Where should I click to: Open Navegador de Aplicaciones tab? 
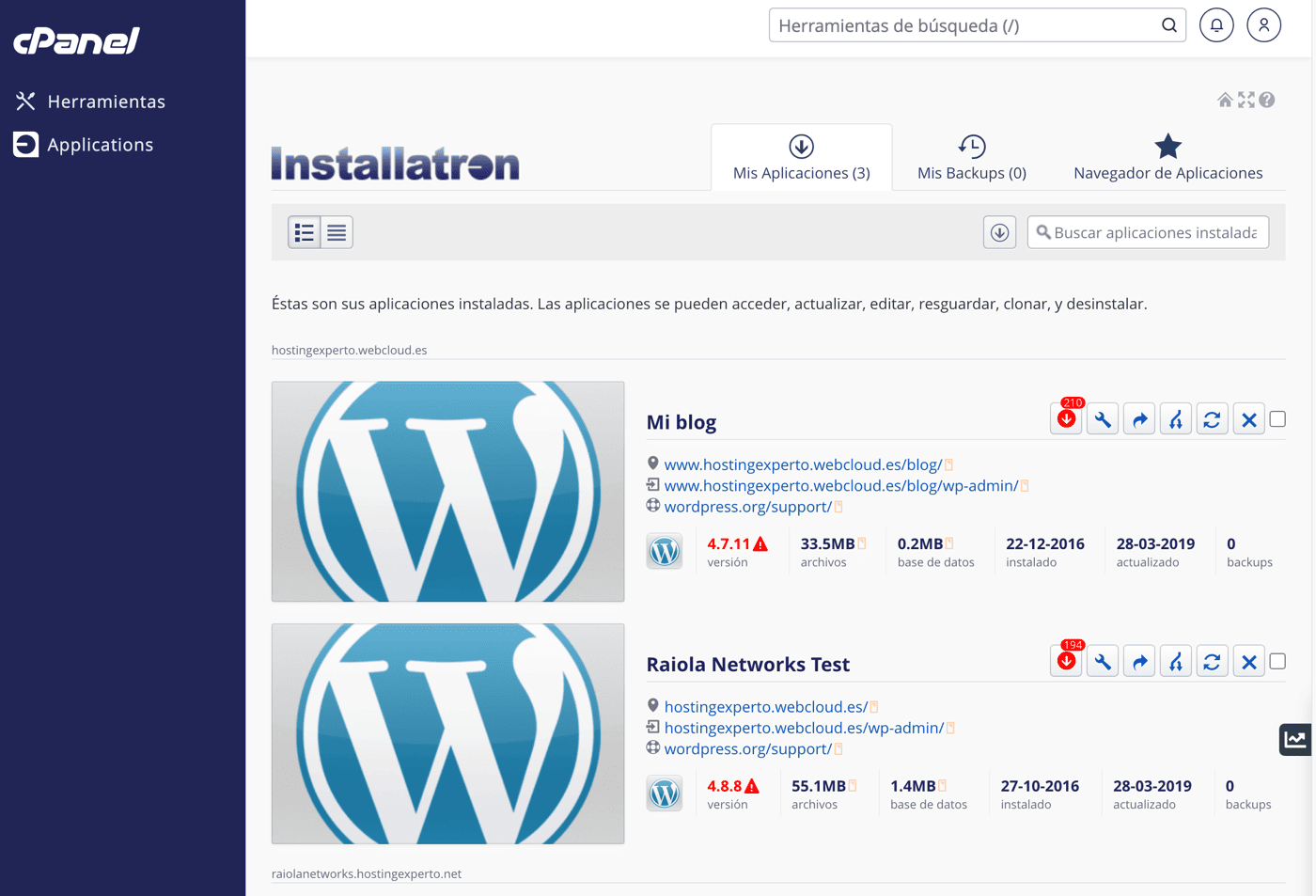1168,157
